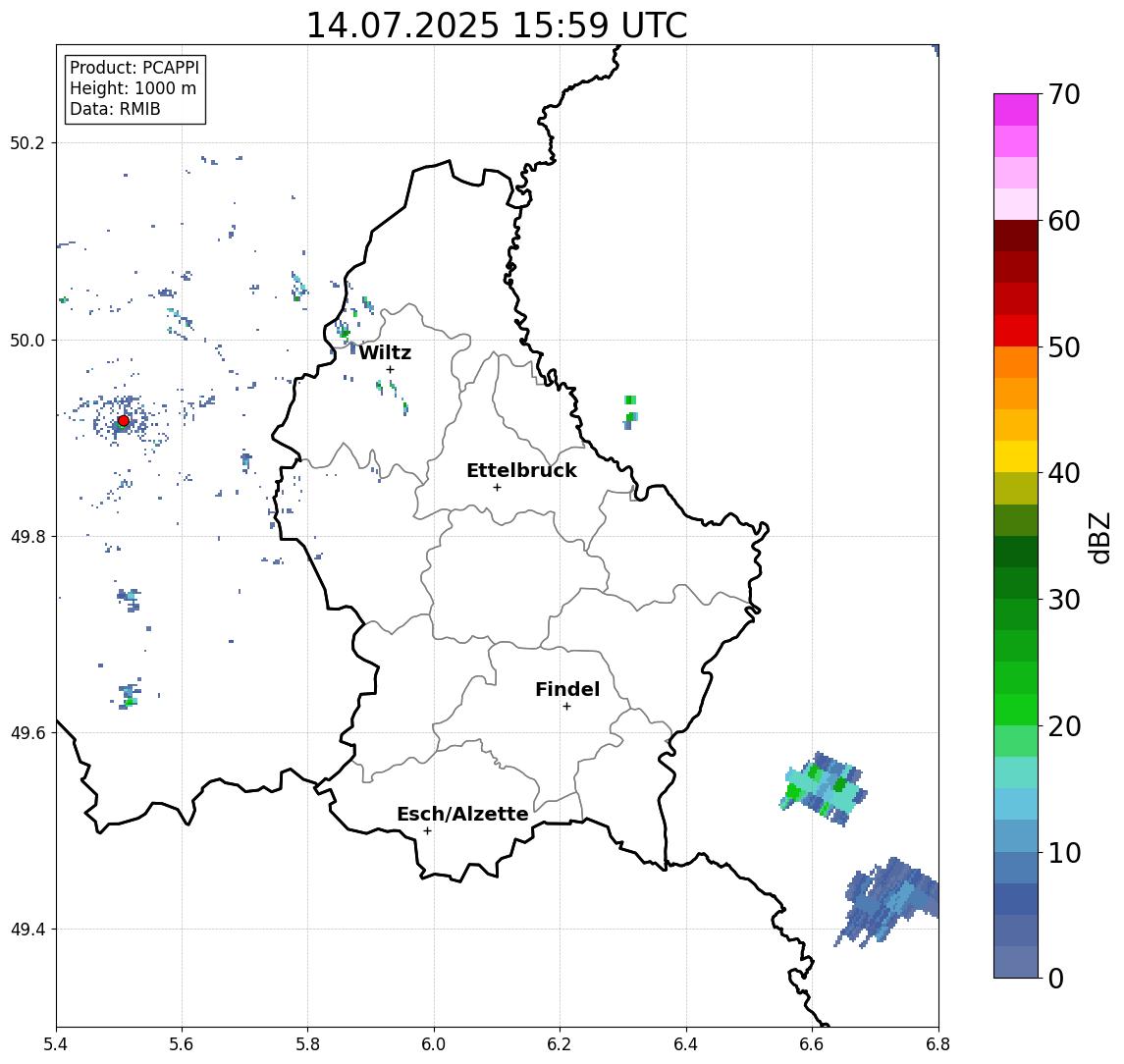The image size is (1124, 1064).
Task: Click the longitude tick label 5.6
Action: click(x=182, y=1044)
